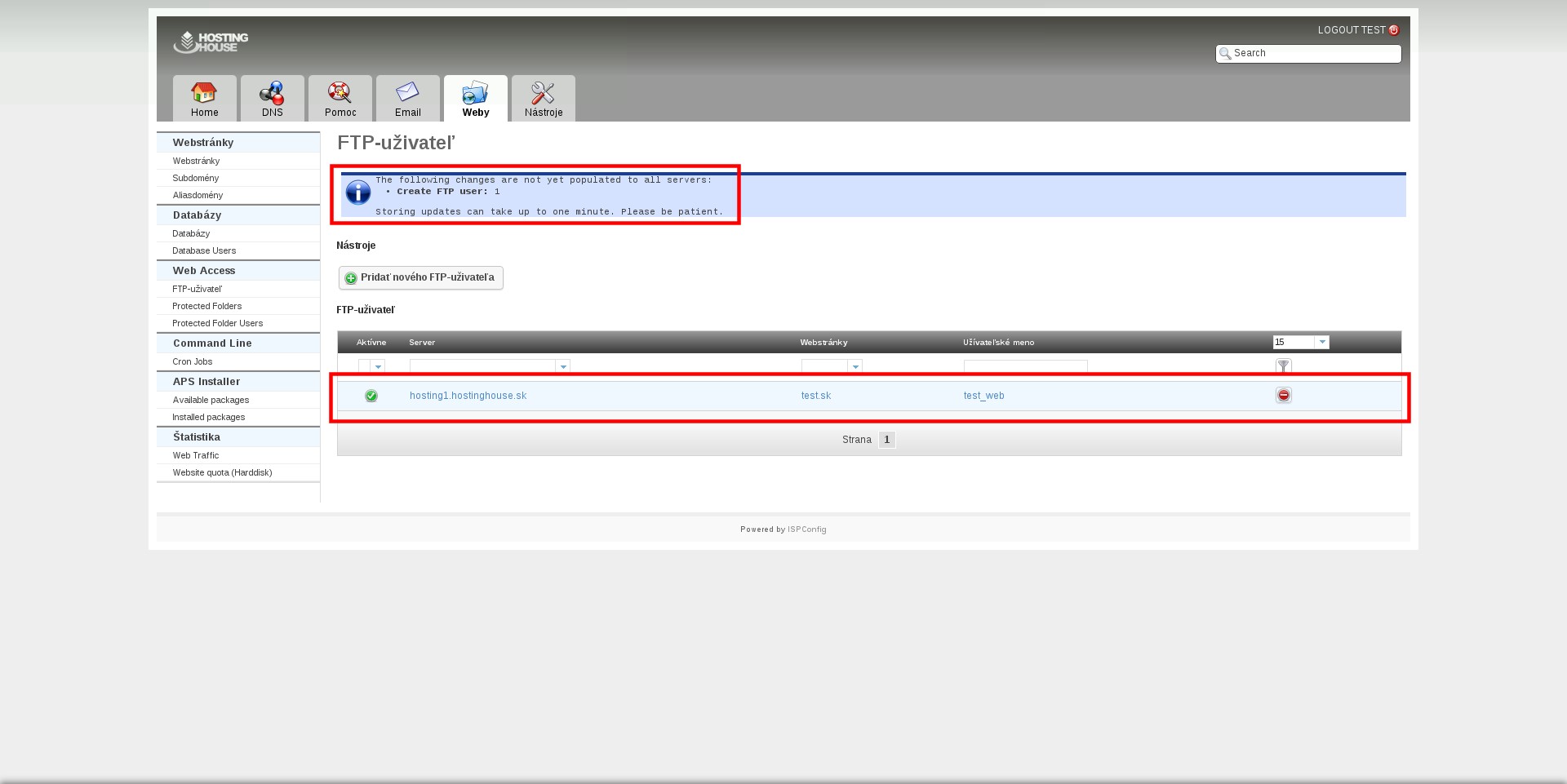Click Pridať nového FTP-užívateľa button
The width and height of the screenshot is (1567, 784).
pos(420,278)
